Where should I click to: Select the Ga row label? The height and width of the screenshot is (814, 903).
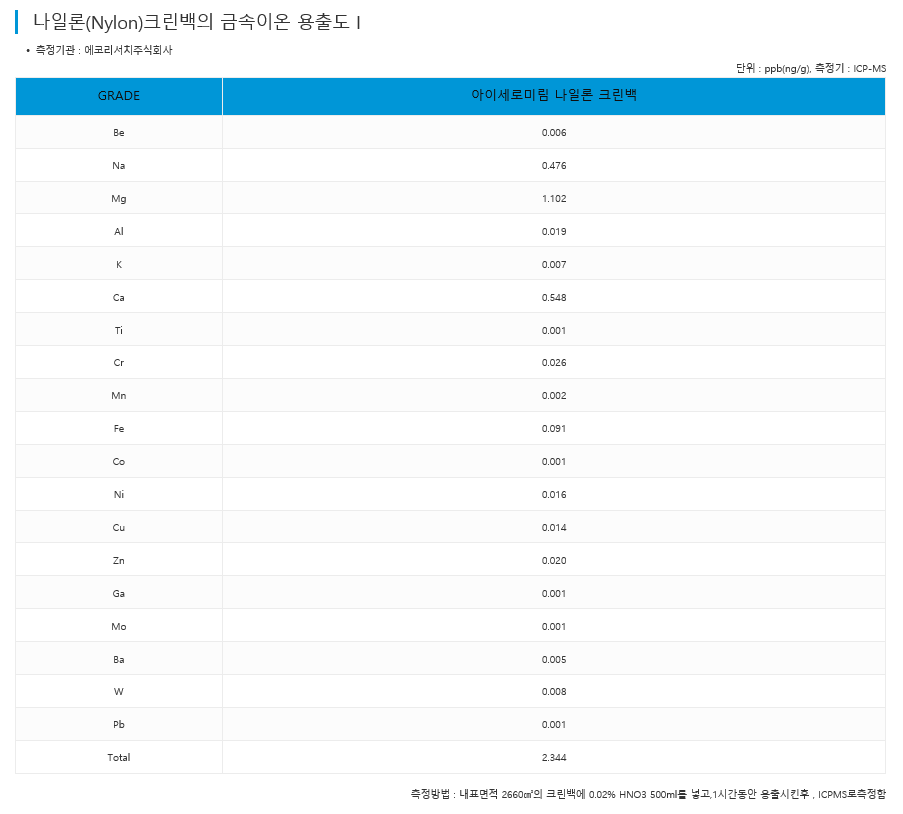pyautogui.click(x=119, y=593)
